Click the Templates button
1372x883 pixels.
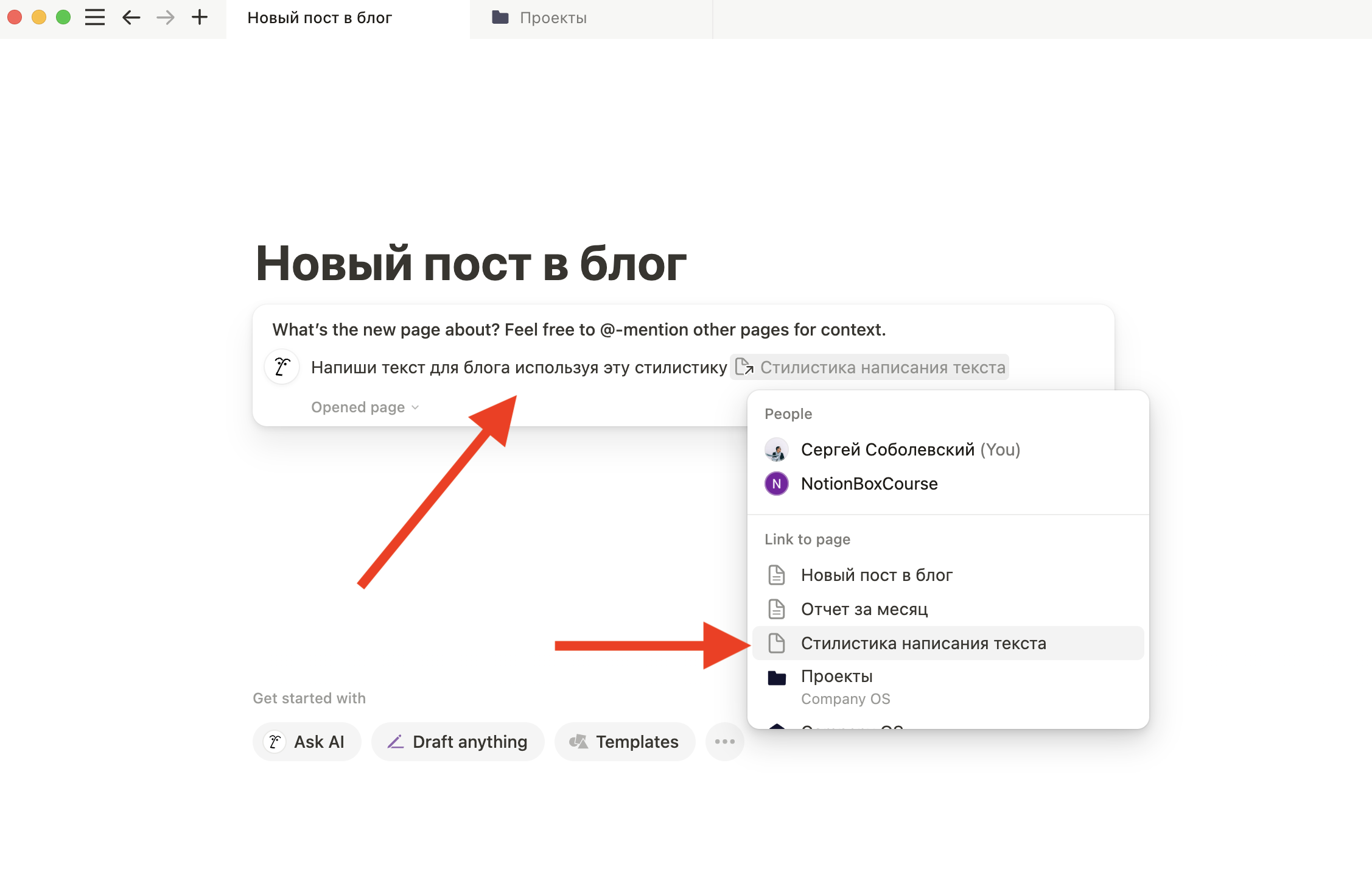[621, 741]
